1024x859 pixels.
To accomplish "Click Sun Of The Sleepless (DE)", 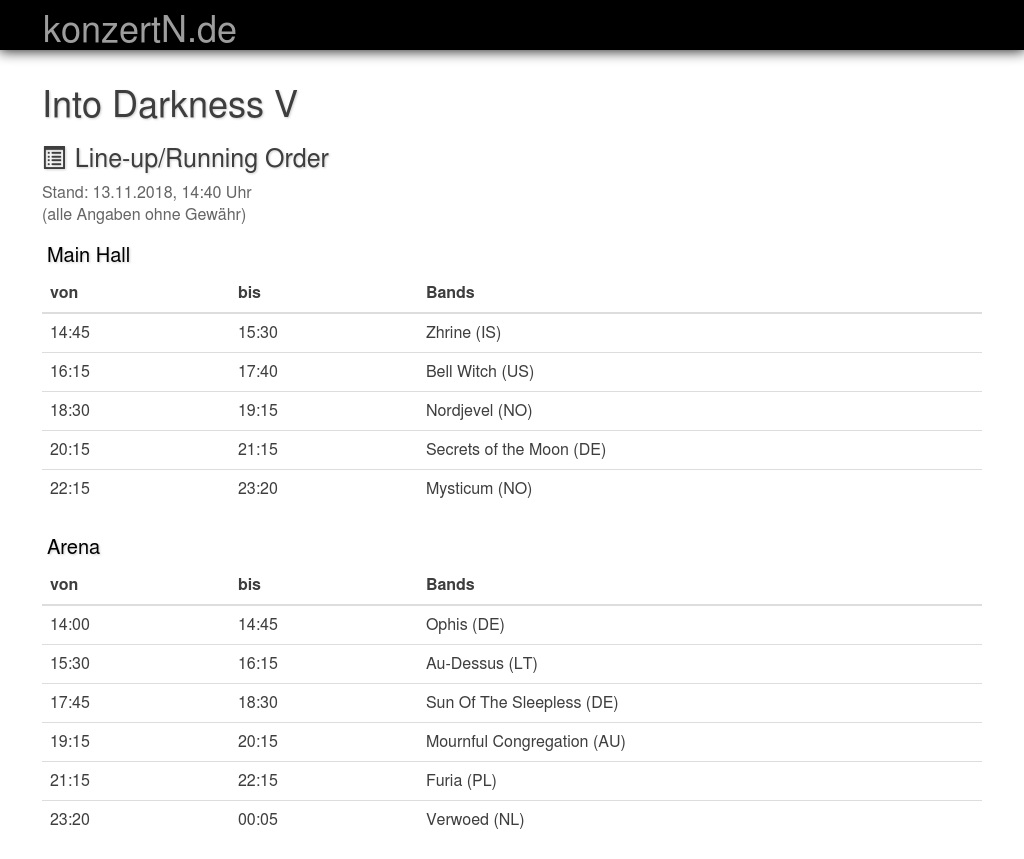I will [521, 703].
